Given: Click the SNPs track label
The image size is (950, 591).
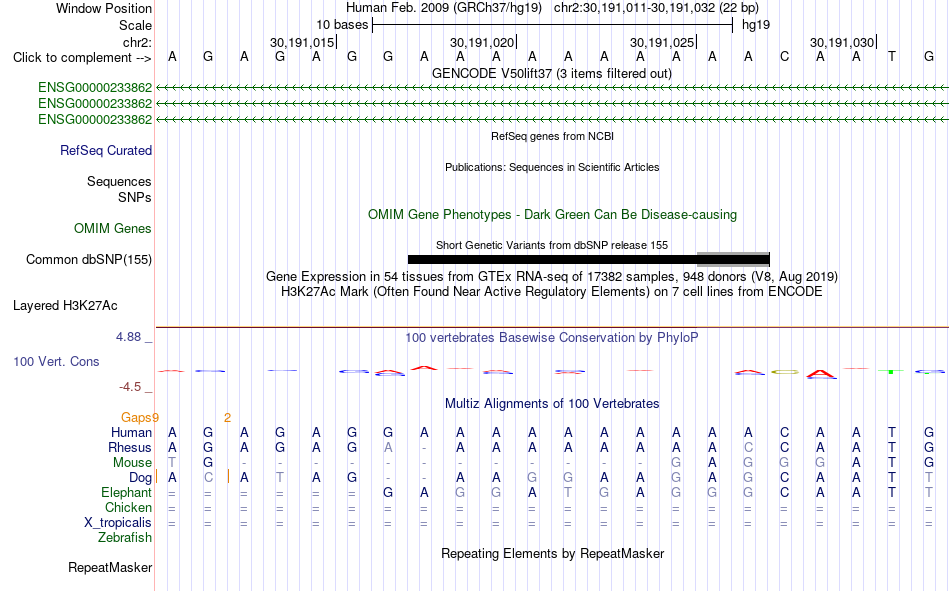Looking at the screenshot, I should pyautogui.click(x=135, y=197).
